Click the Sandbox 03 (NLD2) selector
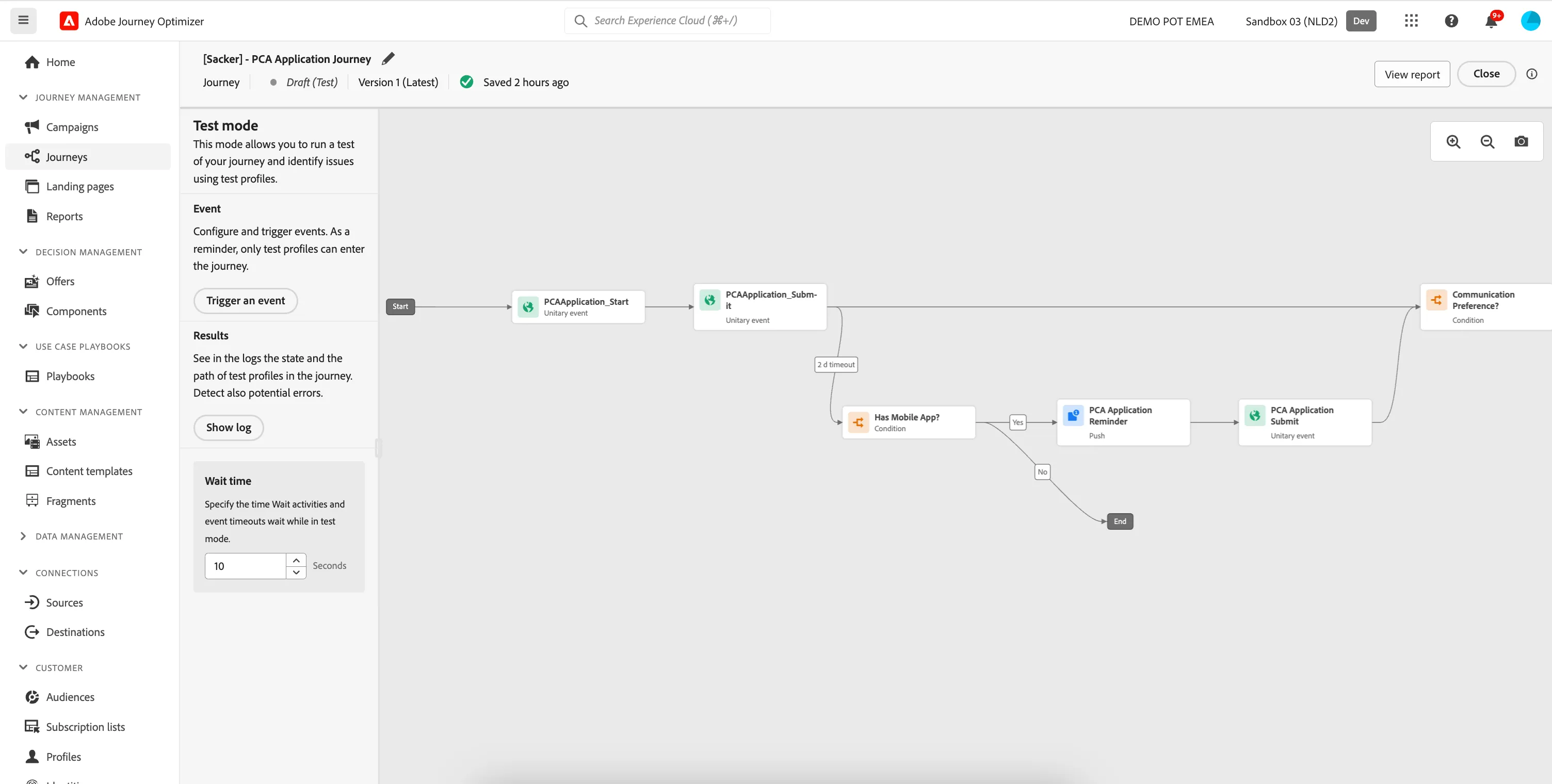The width and height of the screenshot is (1552, 784). pos(1291,21)
